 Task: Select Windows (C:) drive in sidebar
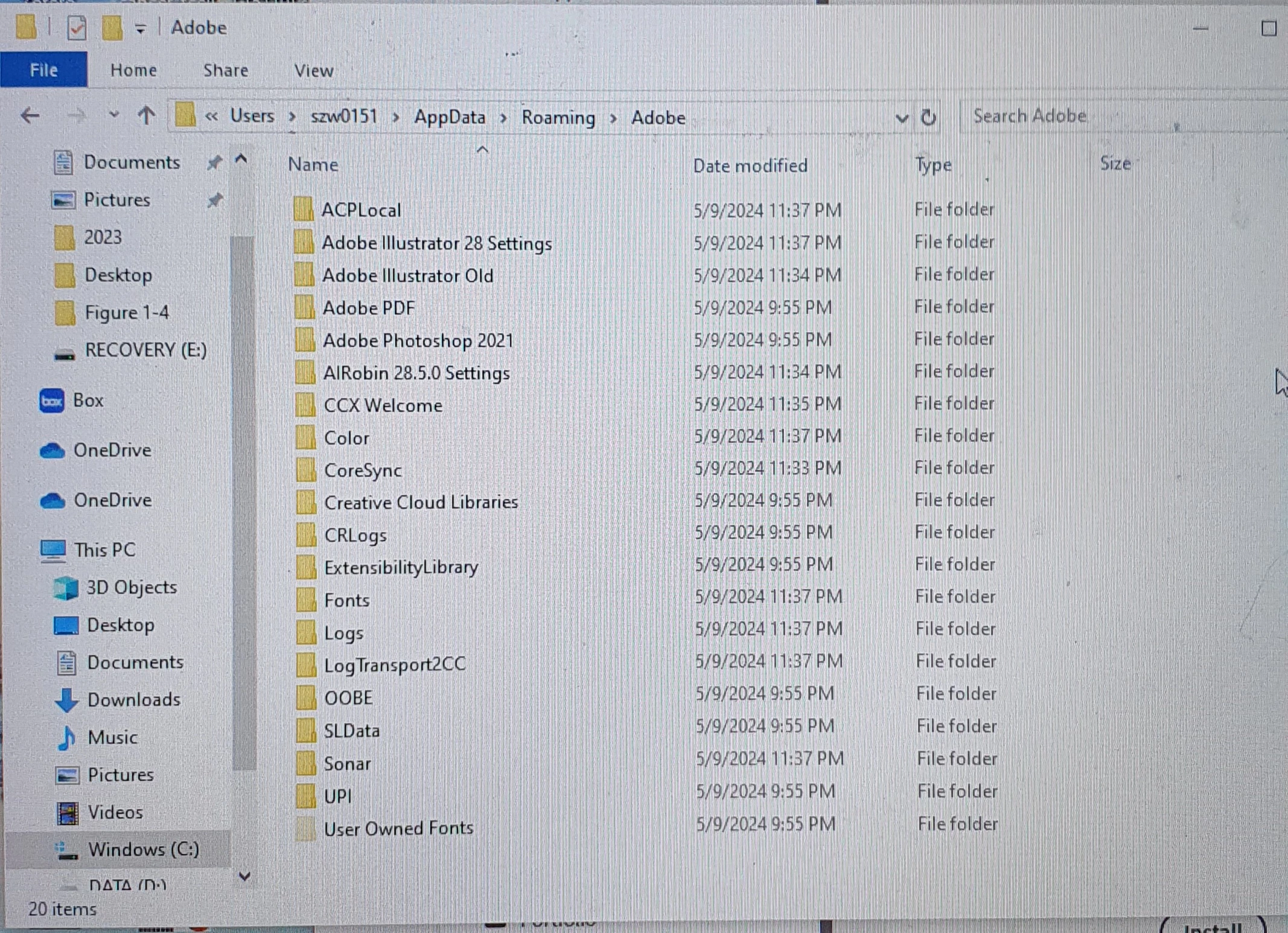(x=143, y=849)
